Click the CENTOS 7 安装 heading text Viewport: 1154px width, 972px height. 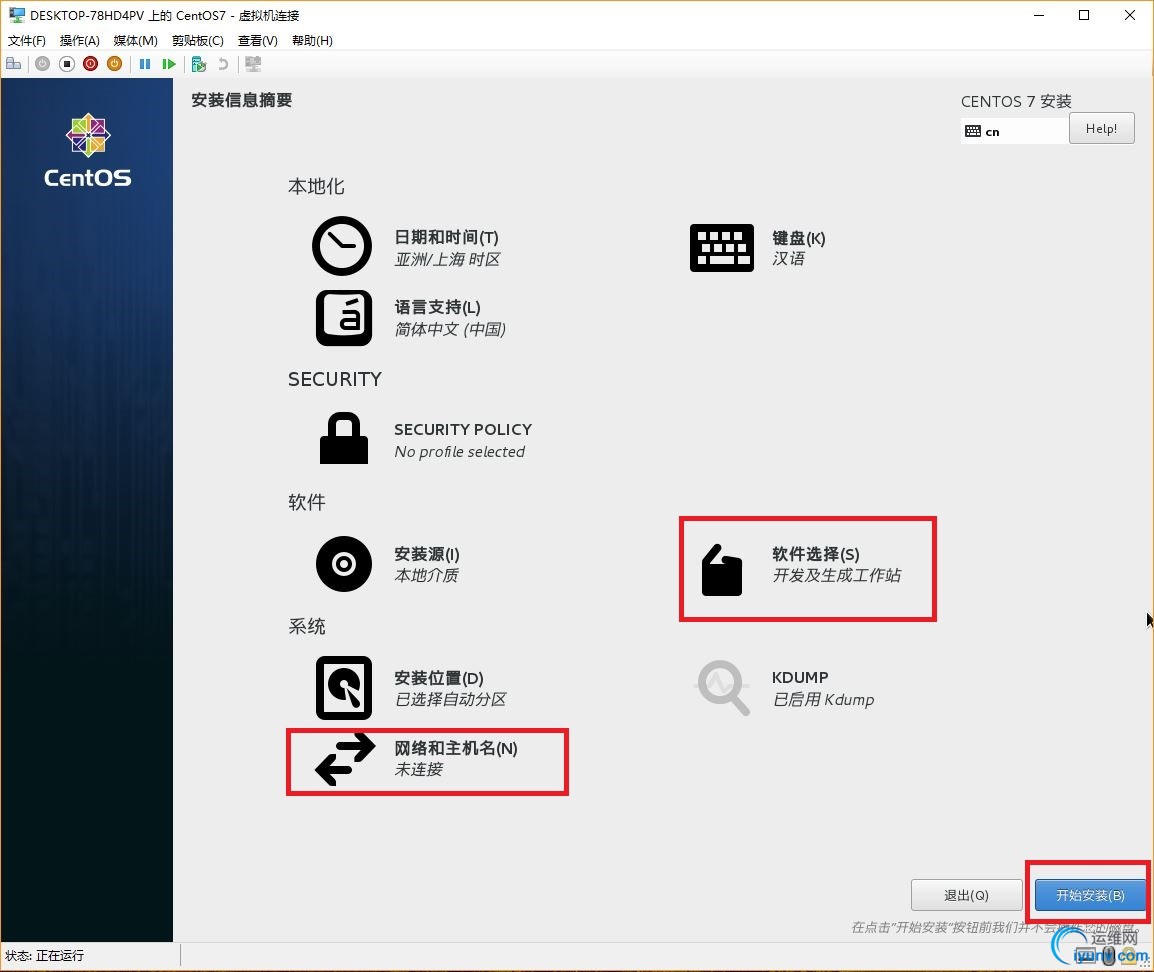[1016, 102]
